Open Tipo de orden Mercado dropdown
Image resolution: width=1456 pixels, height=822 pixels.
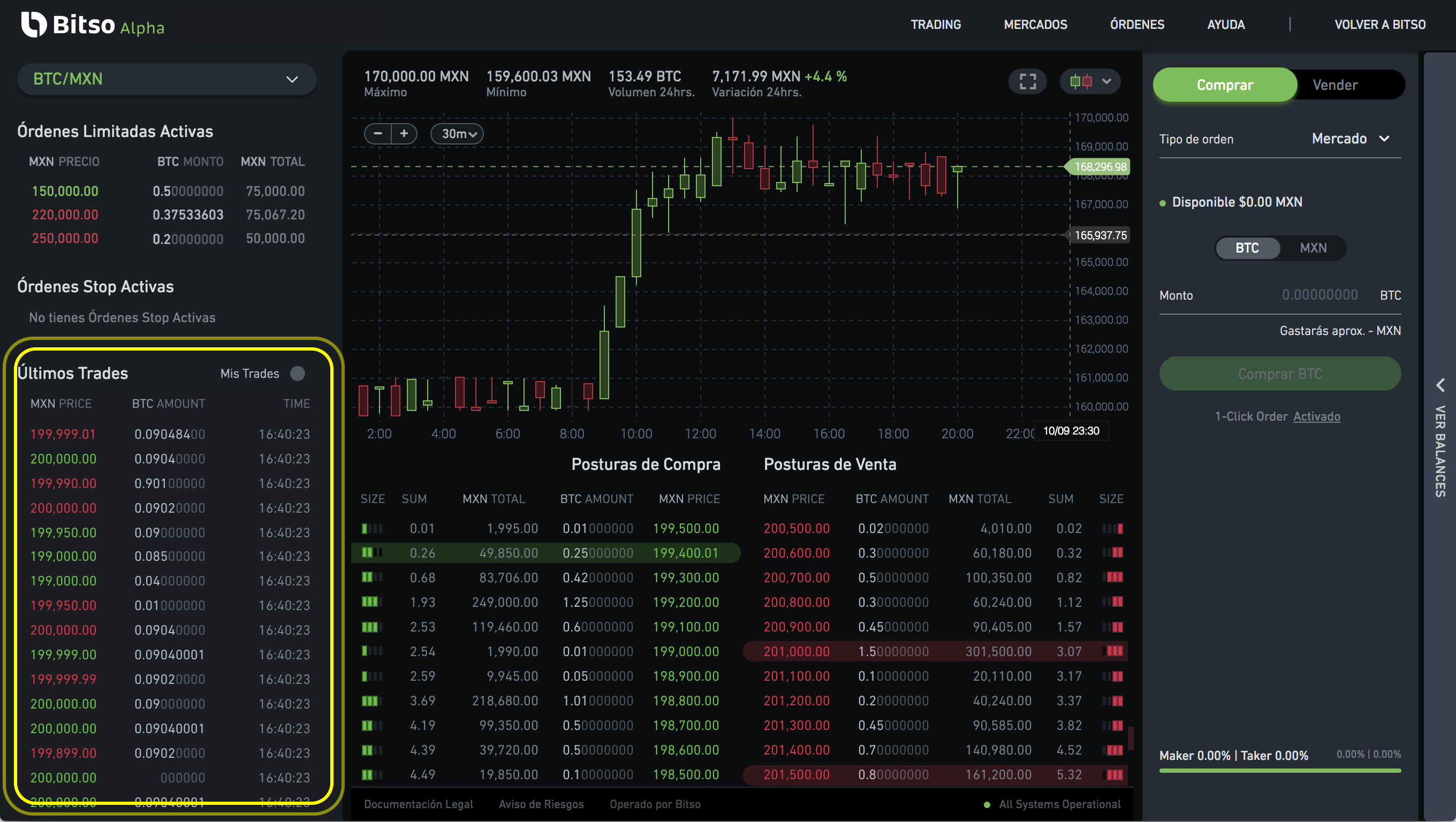click(1351, 139)
